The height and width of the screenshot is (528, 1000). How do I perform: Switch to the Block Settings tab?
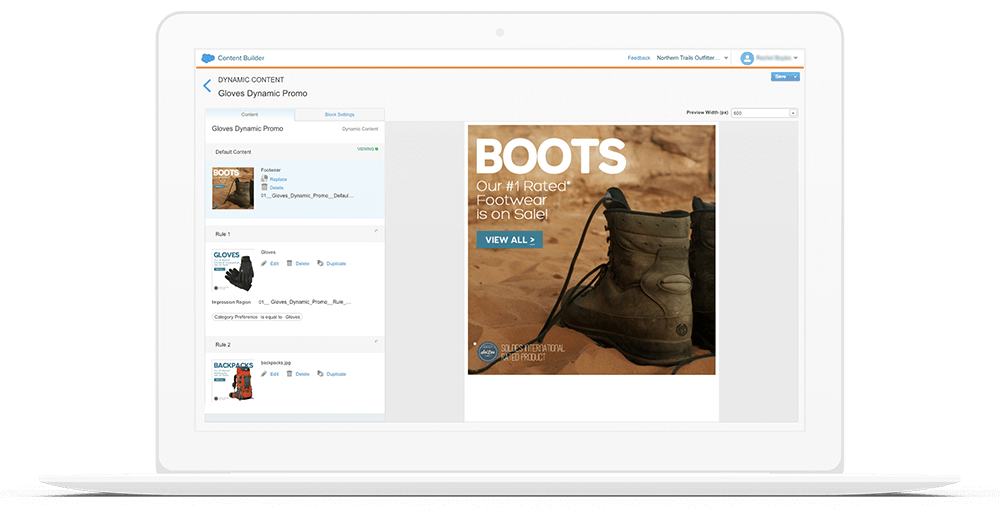click(x=339, y=114)
